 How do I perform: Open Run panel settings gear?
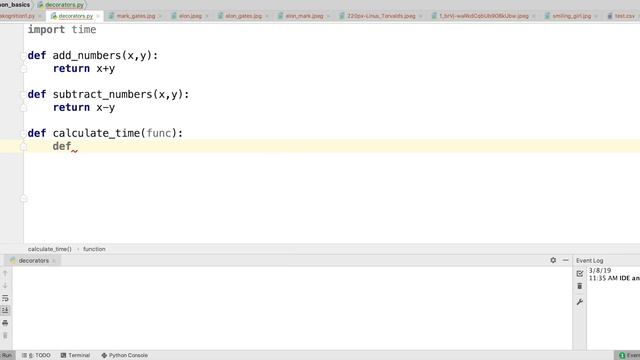coord(553,260)
